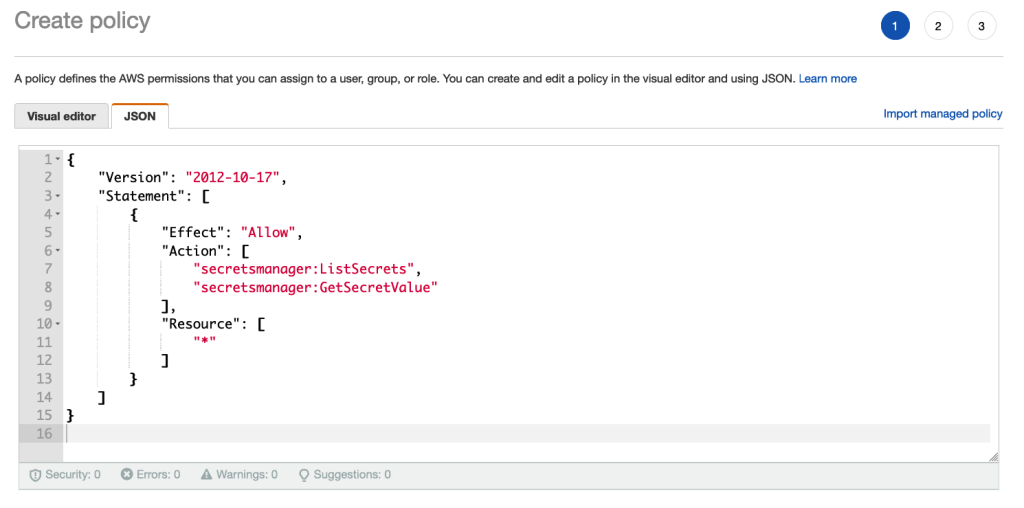Click the Errors circle-x icon

tap(127, 474)
